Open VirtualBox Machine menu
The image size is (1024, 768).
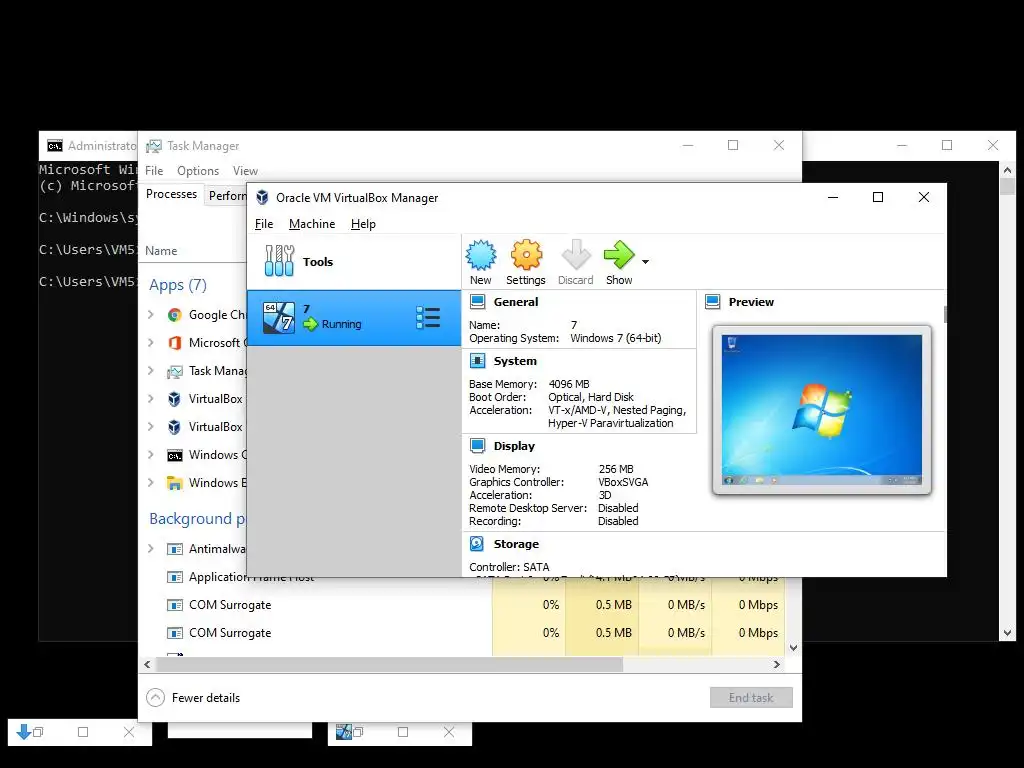pyautogui.click(x=312, y=224)
